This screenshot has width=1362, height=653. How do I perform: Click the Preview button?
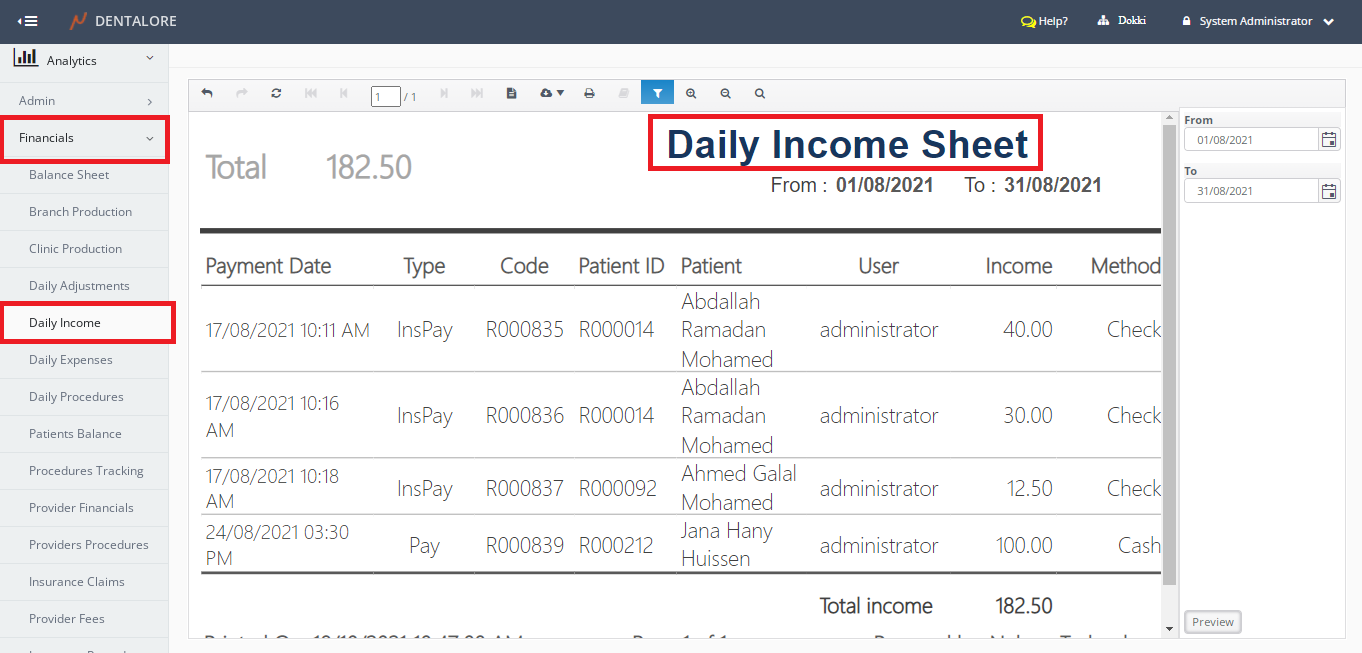click(1212, 622)
